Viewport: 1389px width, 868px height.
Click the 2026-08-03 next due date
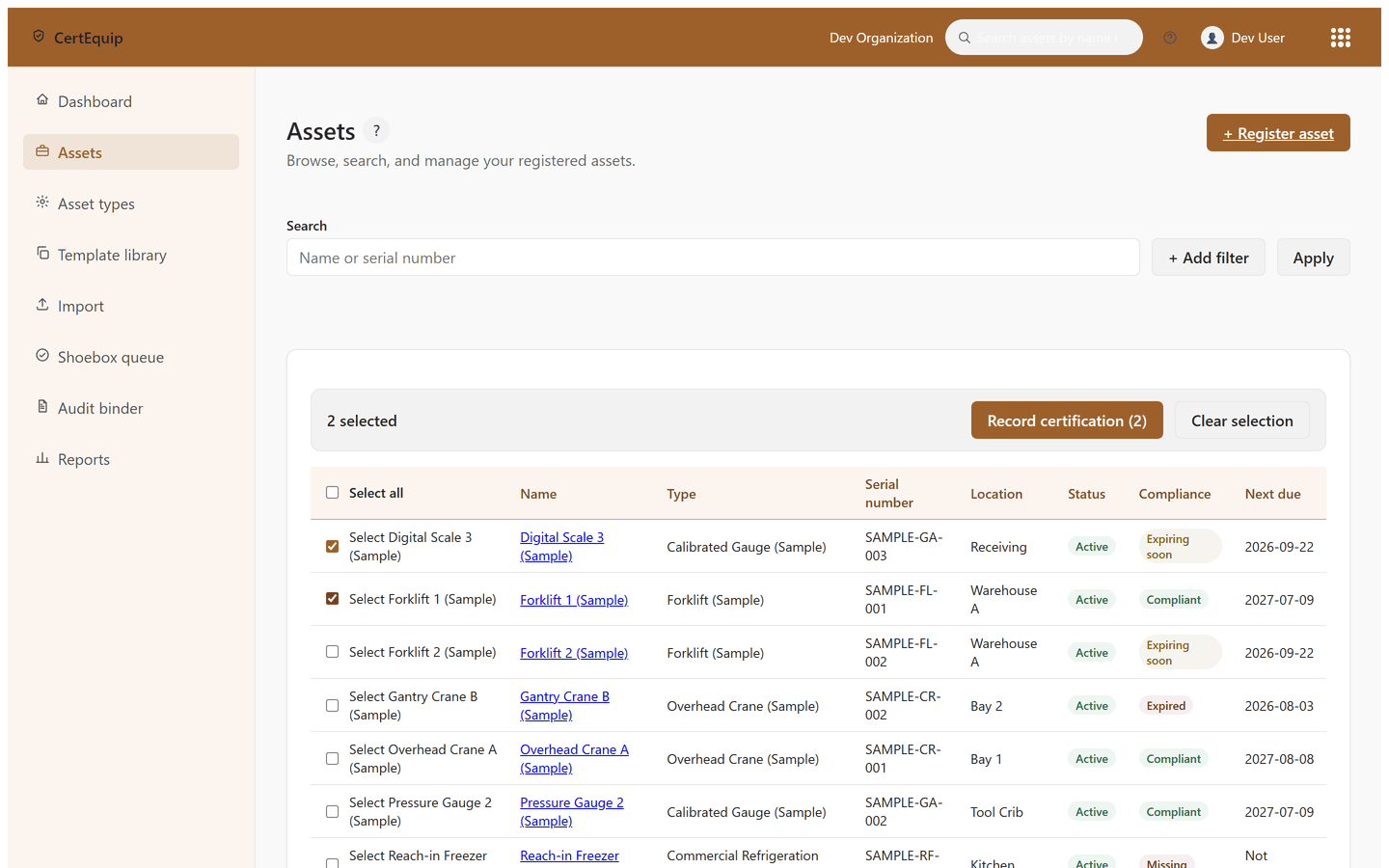click(x=1279, y=706)
